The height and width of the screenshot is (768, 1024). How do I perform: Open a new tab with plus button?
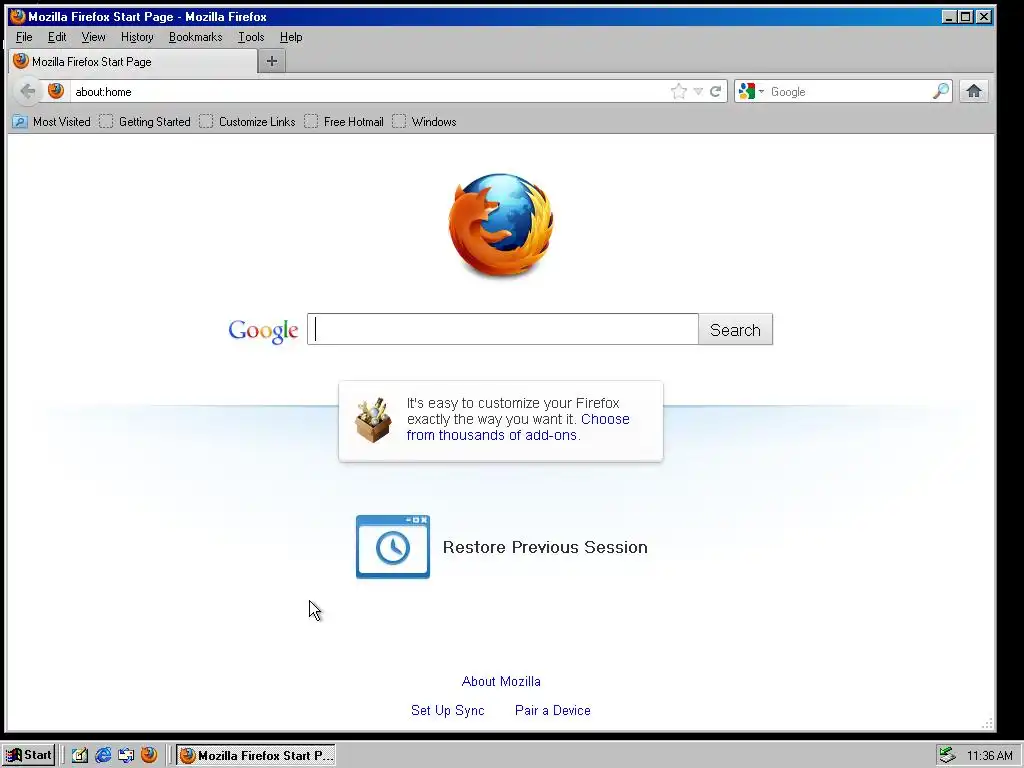(272, 61)
